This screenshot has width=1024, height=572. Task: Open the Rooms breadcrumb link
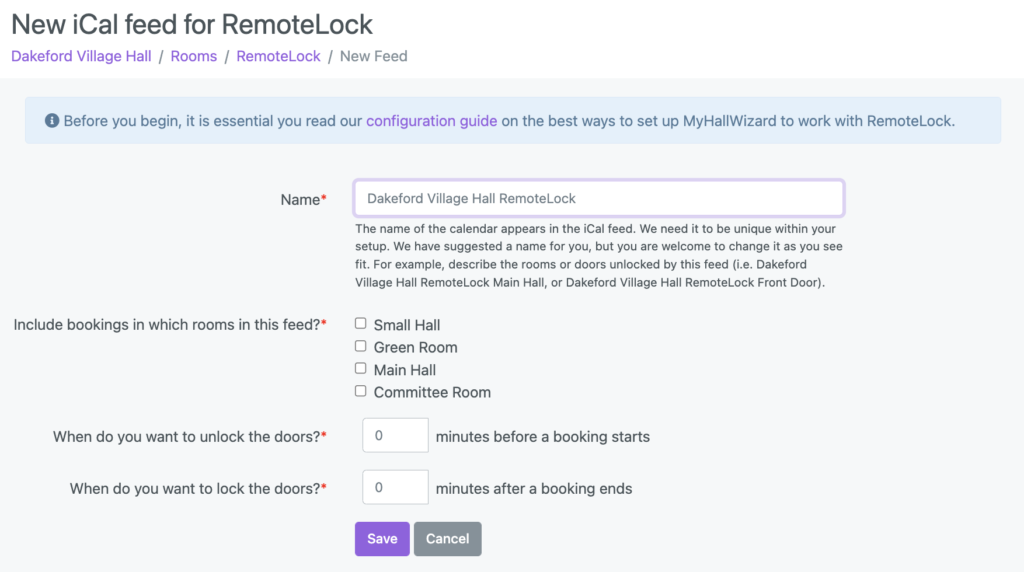[193, 56]
